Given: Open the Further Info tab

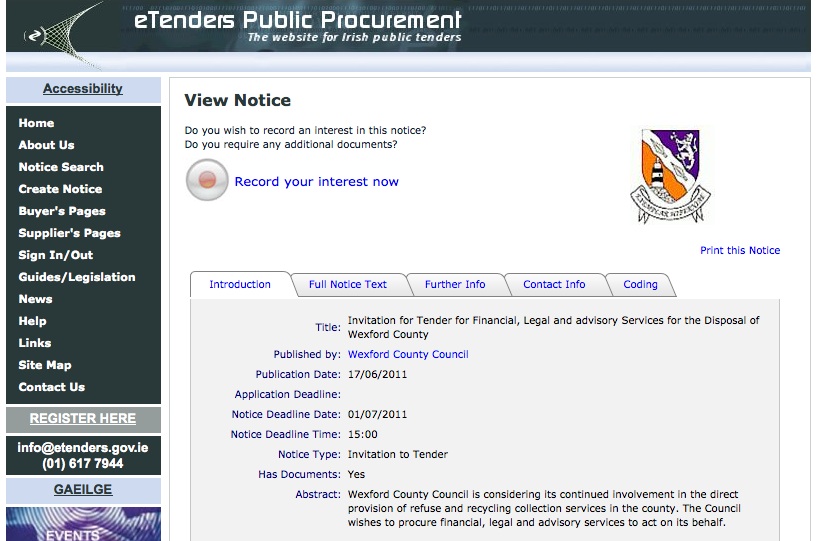Looking at the screenshot, I should pos(454,284).
